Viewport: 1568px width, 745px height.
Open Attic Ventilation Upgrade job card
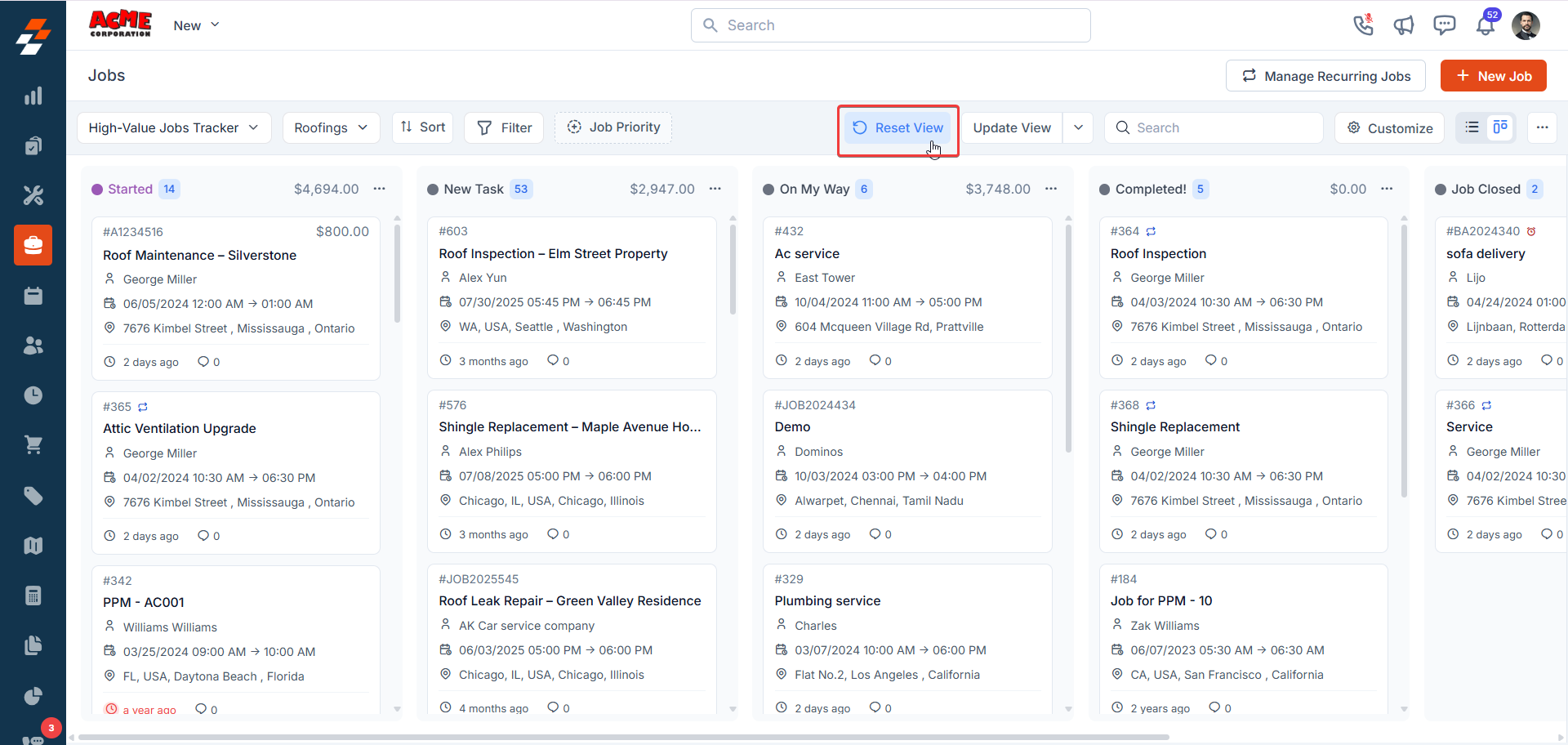(x=236, y=473)
